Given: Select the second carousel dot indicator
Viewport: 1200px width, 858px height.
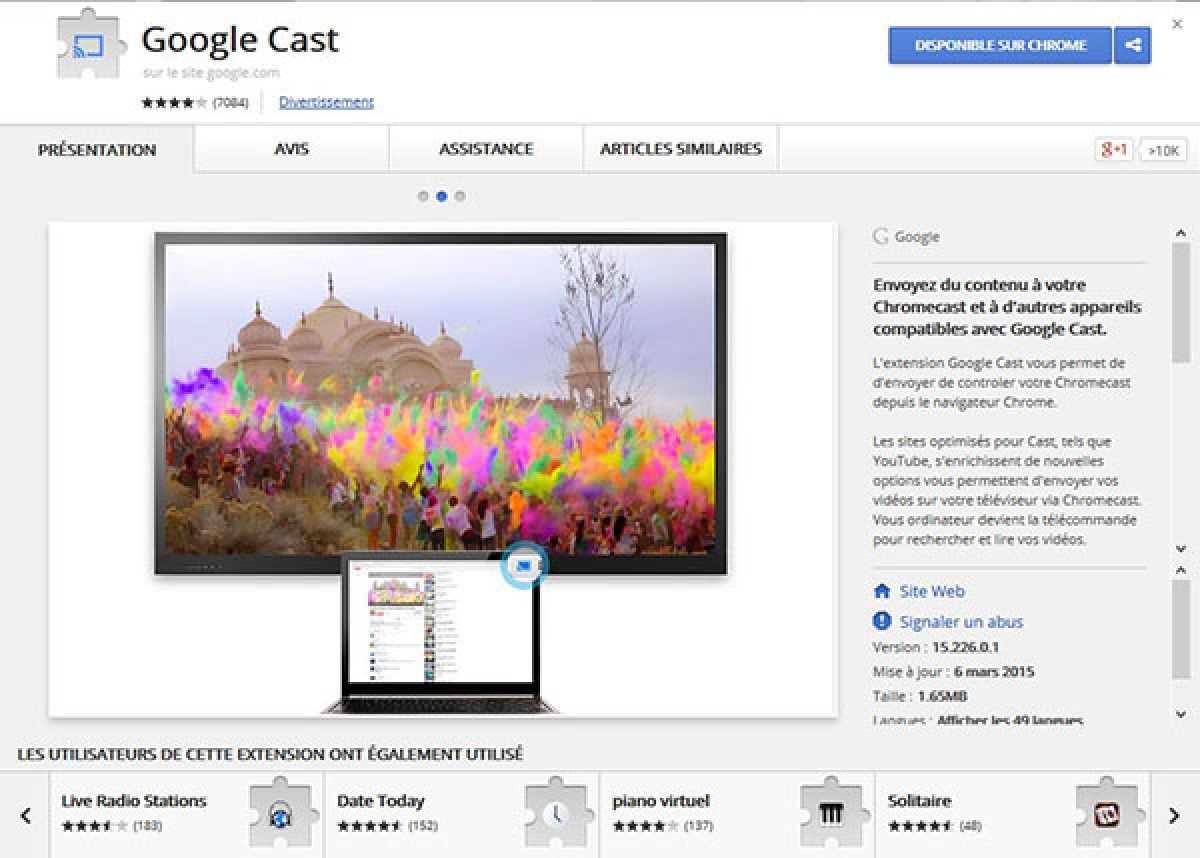Looking at the screenshot, I should click(441, 197).
